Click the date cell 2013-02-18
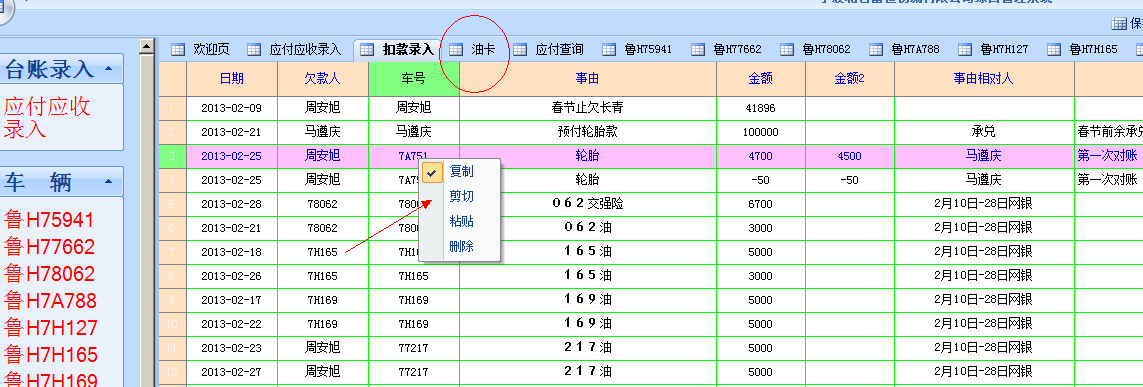Image resolution: width=1143 pixels, height=387 pixels. (232, 252)
